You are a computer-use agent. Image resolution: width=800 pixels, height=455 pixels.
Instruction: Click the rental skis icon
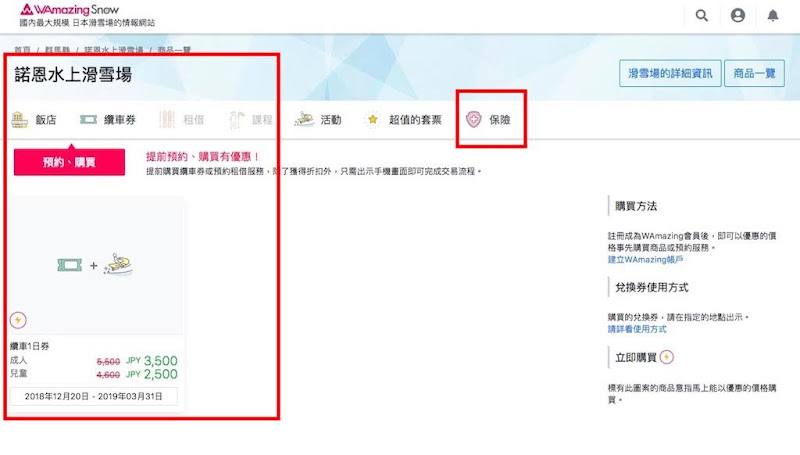click(x=167, y=120)
